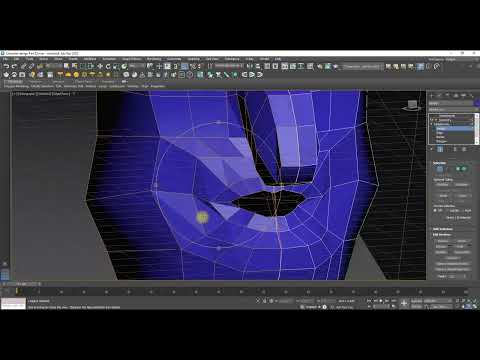480x360 pixels.
Task: Open the Workspaces dropdown
Action: click(x=455, y=59)
